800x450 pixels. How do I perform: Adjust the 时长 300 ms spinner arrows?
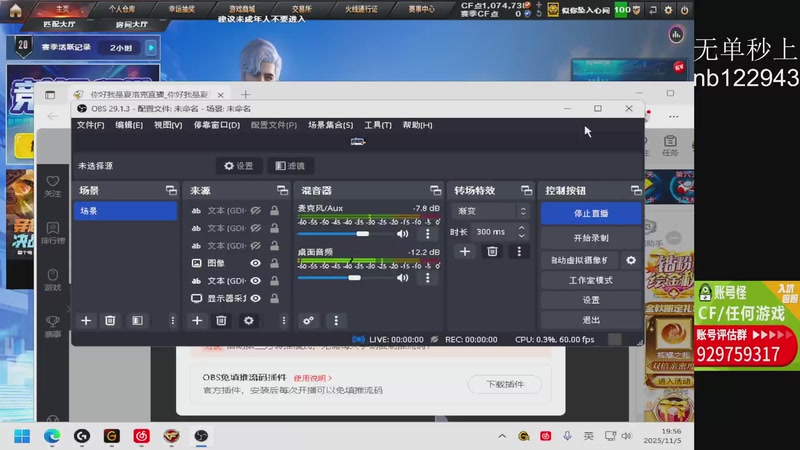point(521,232)
